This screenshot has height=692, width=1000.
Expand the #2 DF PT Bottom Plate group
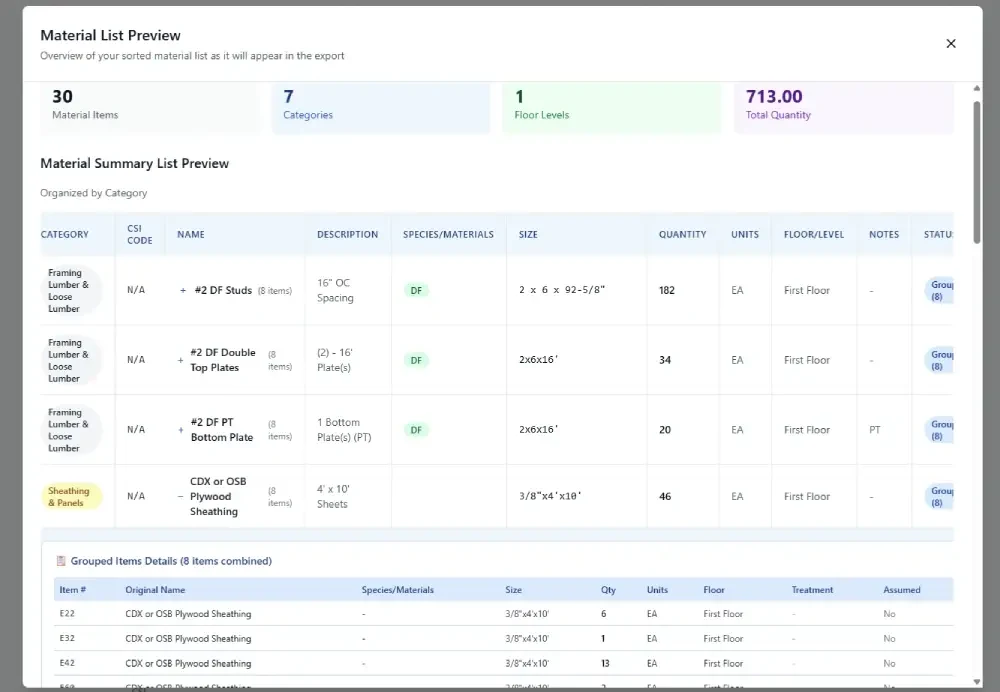click(x=180, y=430)
